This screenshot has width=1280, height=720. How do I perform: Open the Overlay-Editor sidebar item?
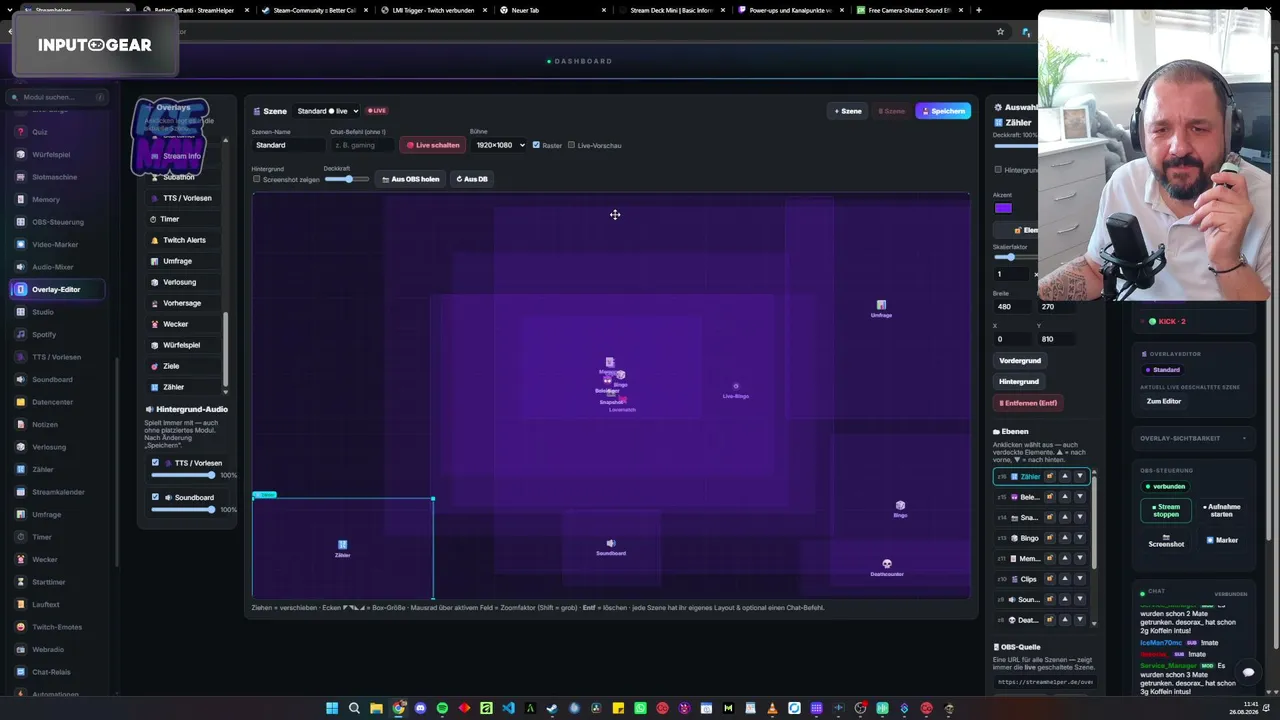57,289
